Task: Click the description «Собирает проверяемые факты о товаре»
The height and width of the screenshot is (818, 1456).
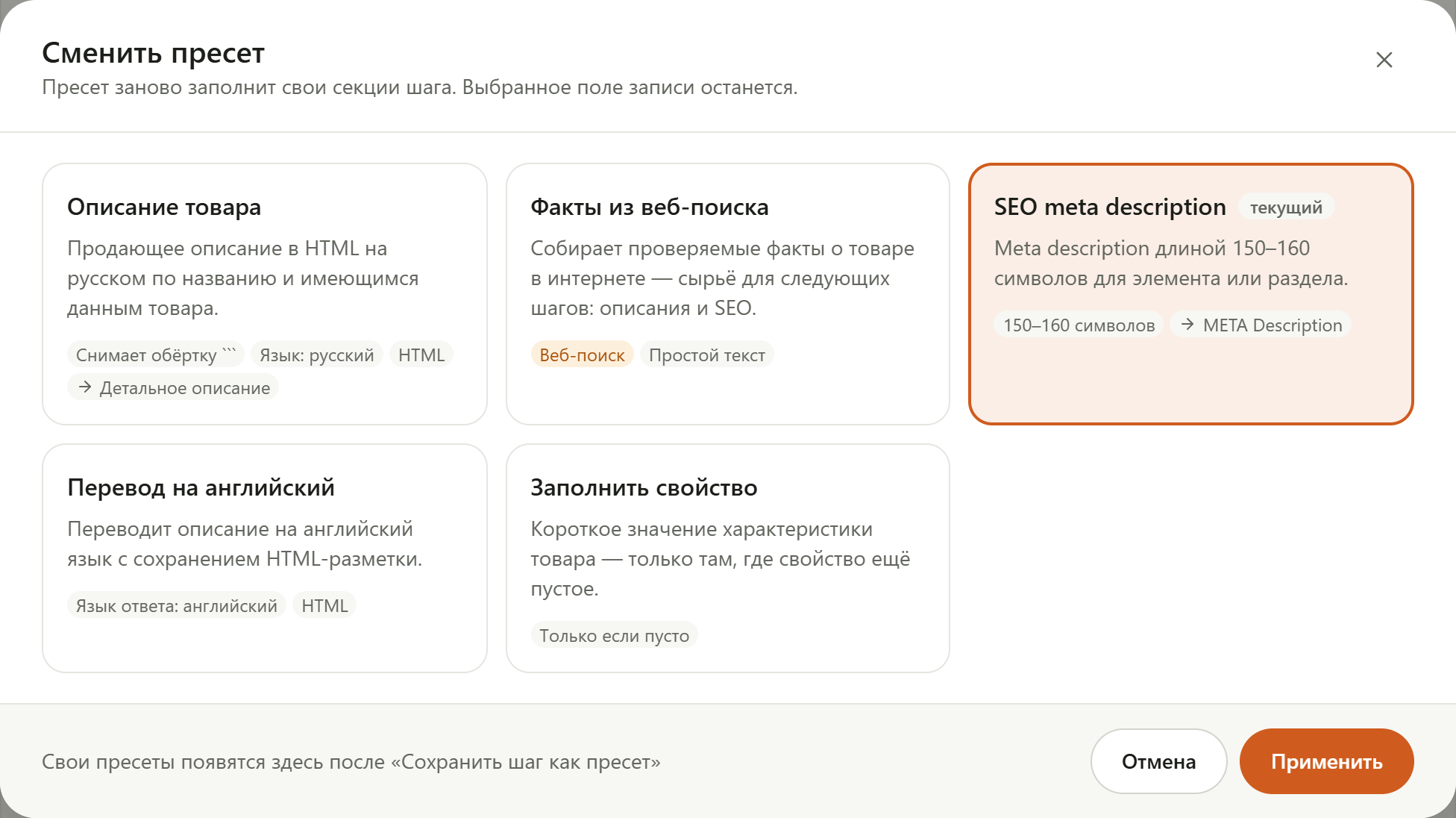Action: point(722,278)
